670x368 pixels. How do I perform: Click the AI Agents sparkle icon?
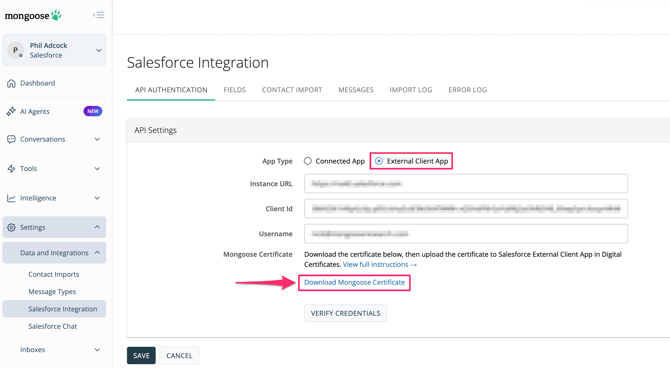pos(11,112)
